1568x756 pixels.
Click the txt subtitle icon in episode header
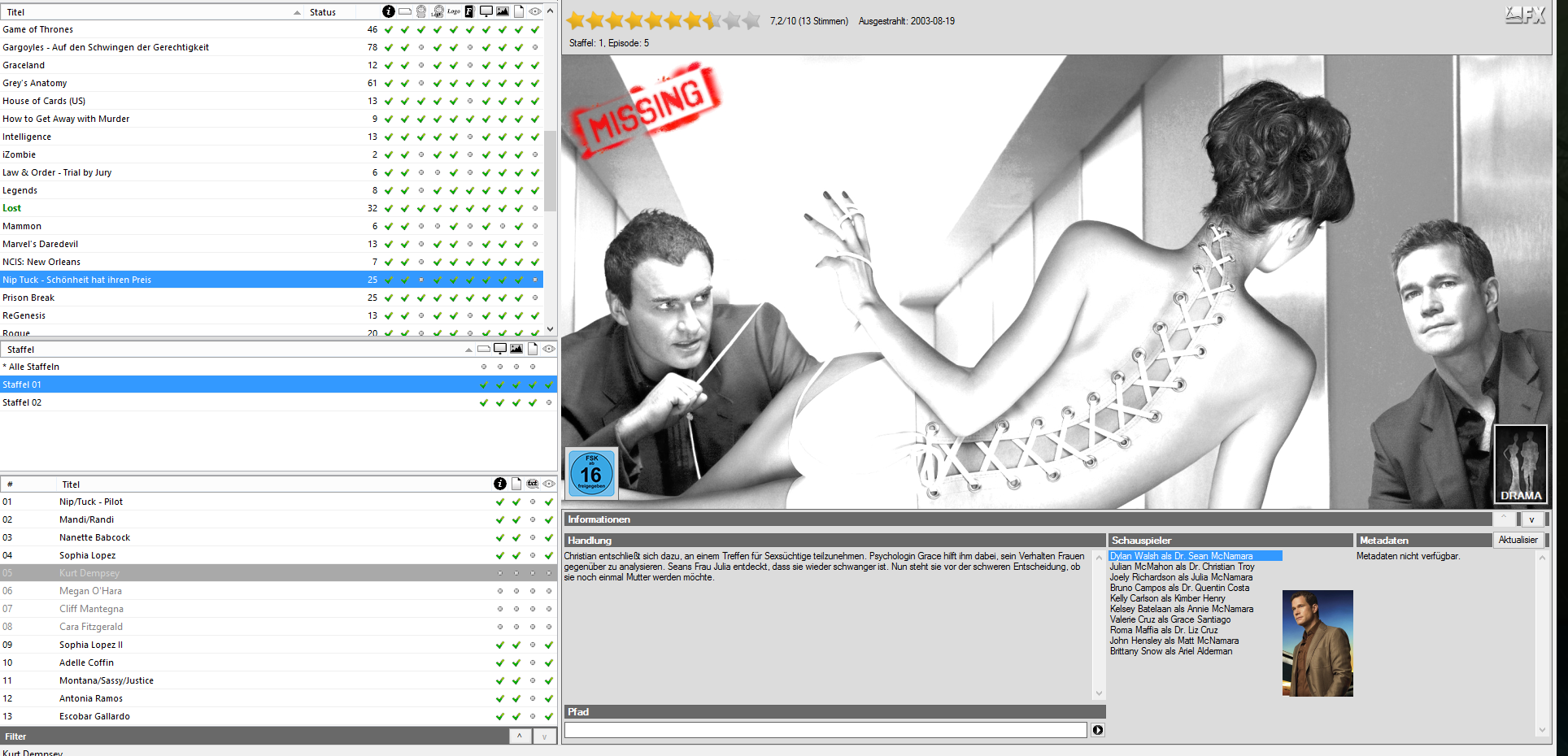tap(533, 484)
